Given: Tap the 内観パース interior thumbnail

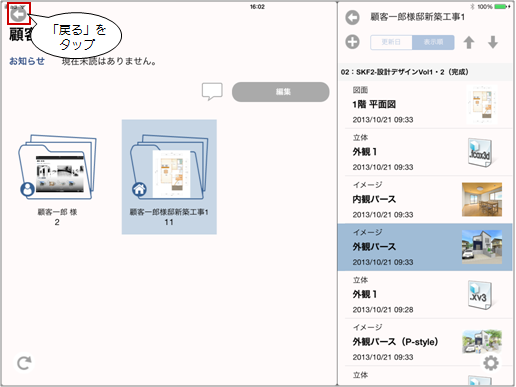Looking at the screenshot, I should (482, 199).
